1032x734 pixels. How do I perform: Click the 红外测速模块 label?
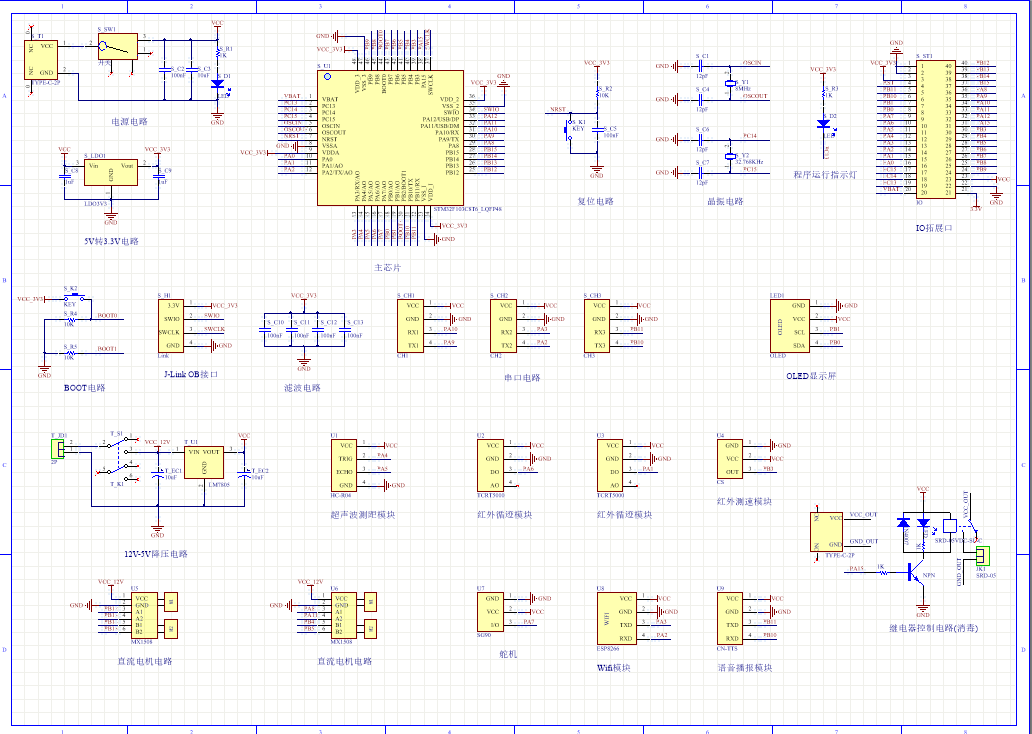[x=744, y=502]
